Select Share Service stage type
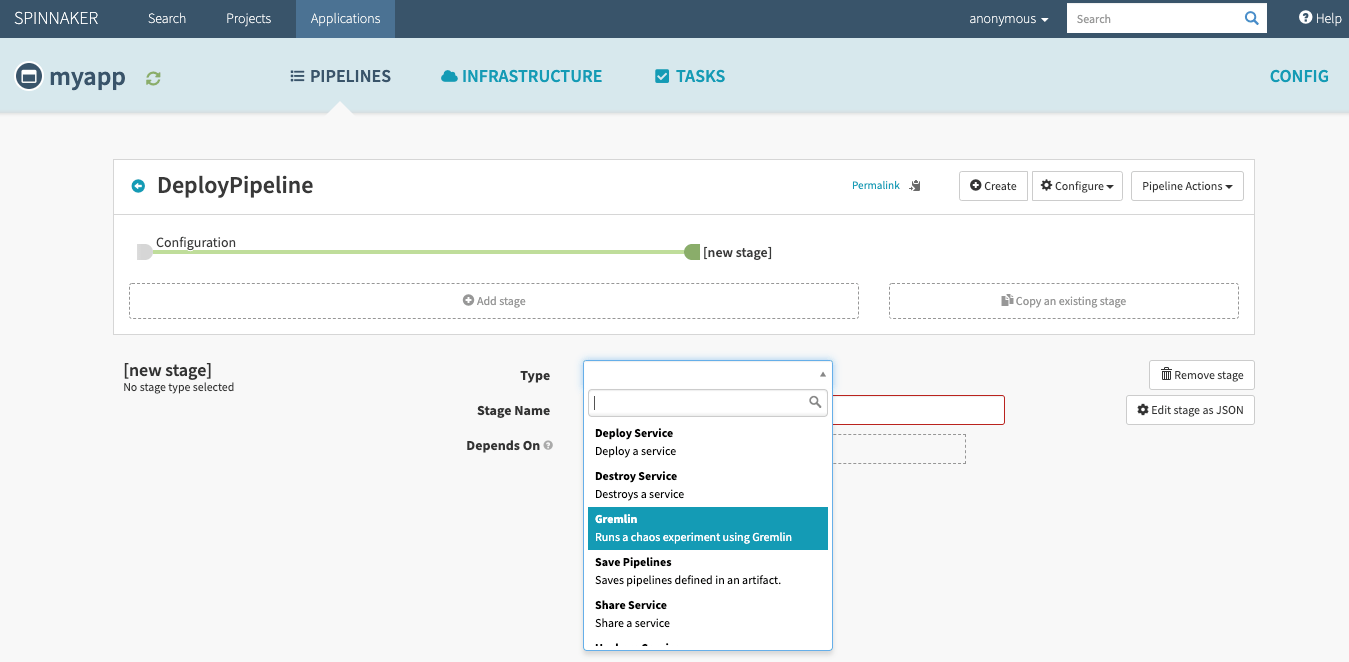The image size is (1349, 662). coord(708,614)
